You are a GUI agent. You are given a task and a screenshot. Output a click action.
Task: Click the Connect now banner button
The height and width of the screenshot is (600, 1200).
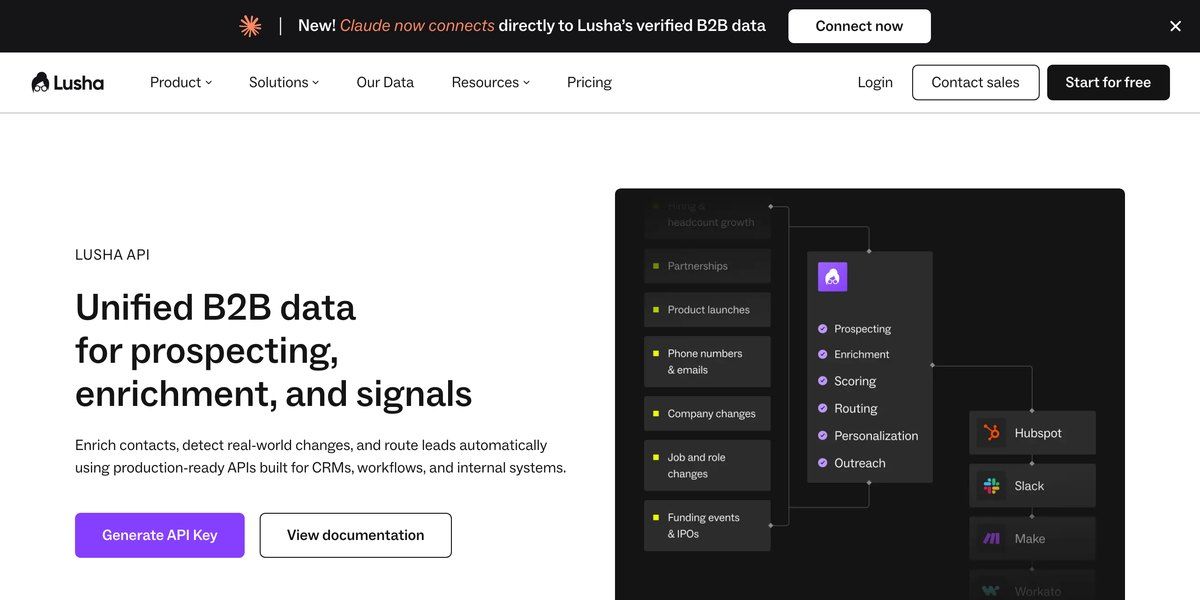pyautogui.click(x=859, y=26)
